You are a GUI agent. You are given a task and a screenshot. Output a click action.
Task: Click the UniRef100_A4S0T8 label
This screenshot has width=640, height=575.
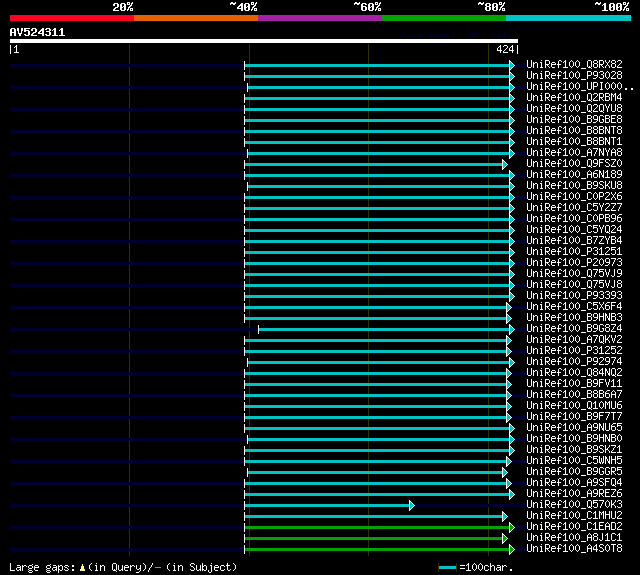pos(574,549)
